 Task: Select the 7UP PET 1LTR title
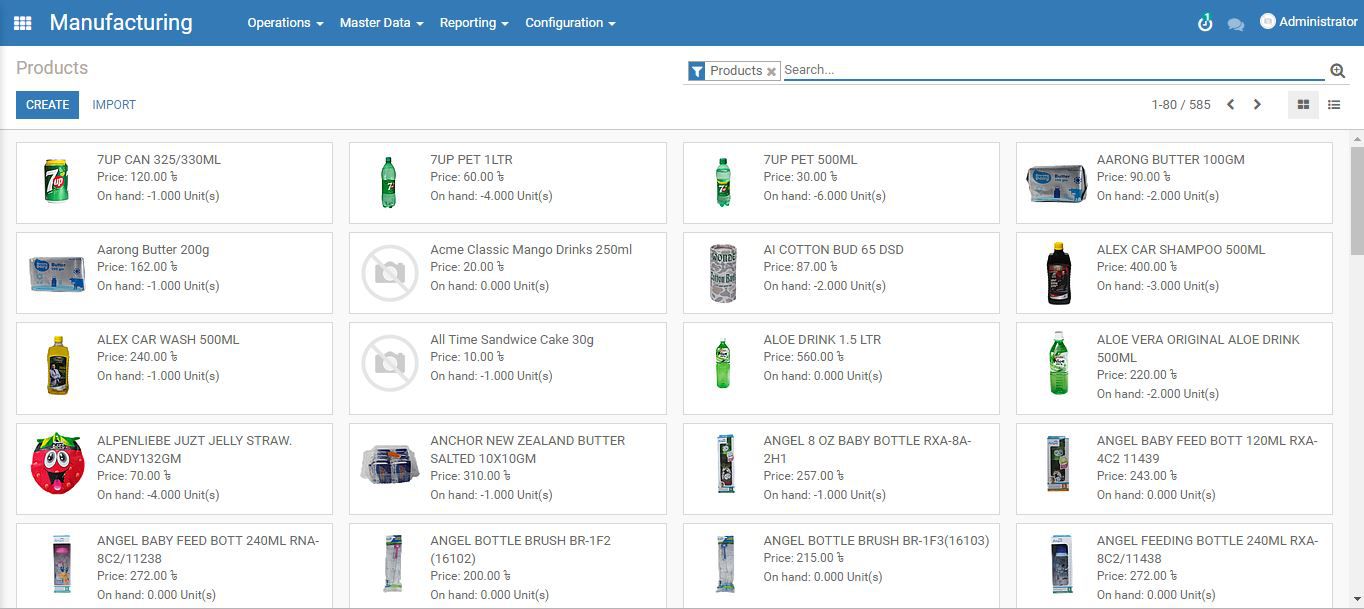click(x=471, y=159)
